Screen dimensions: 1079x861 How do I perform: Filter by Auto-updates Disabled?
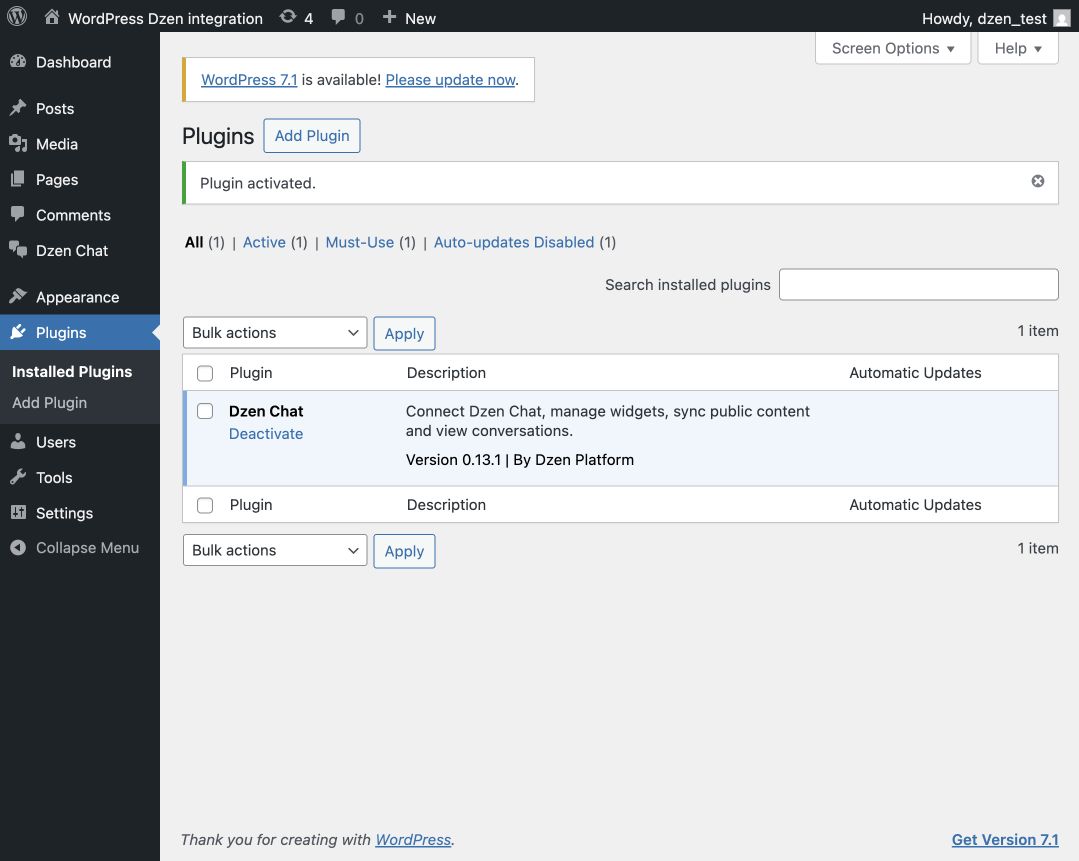pyautogui.click(x=514, y=242)
